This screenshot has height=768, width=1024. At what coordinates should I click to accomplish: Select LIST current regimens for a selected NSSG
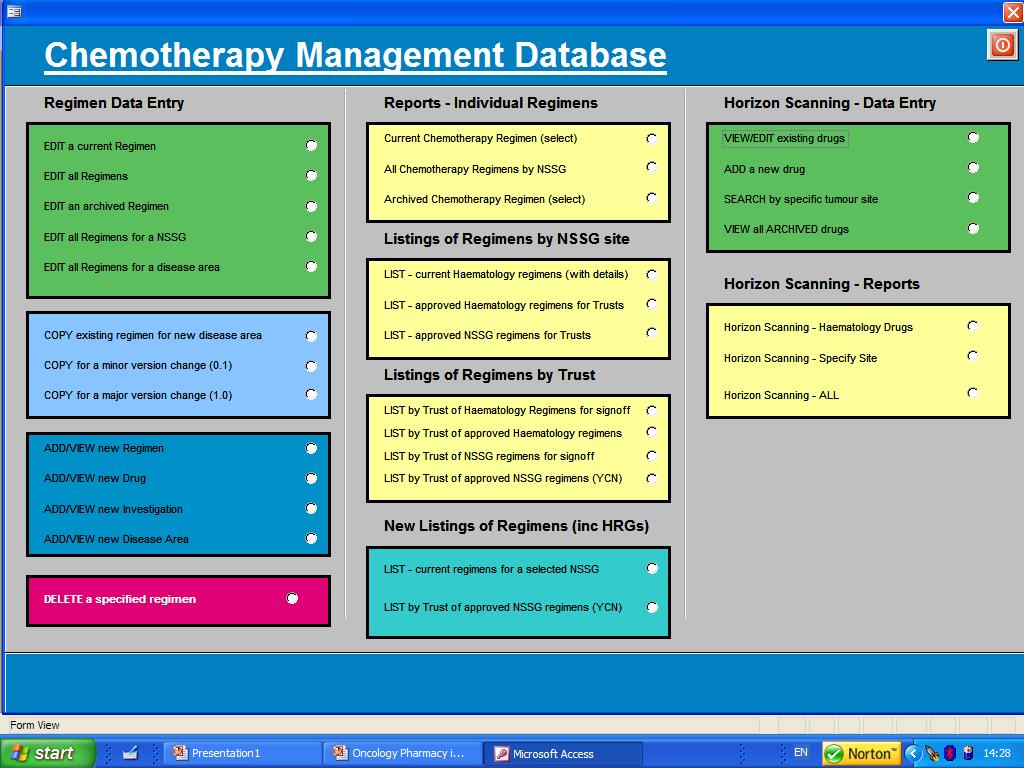pos(652,568)
